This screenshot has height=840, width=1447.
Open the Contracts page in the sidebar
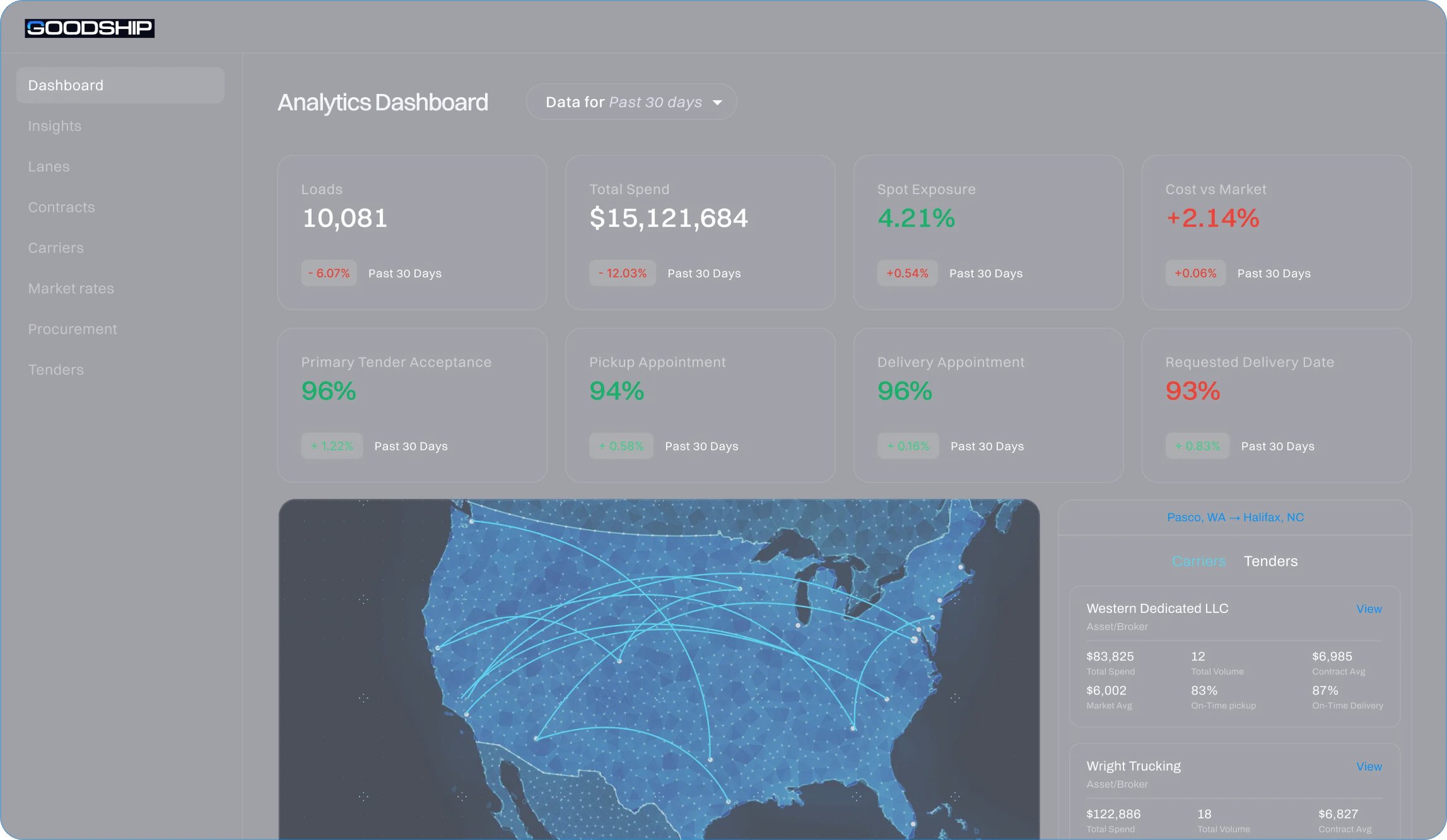[x=61, y=207]
